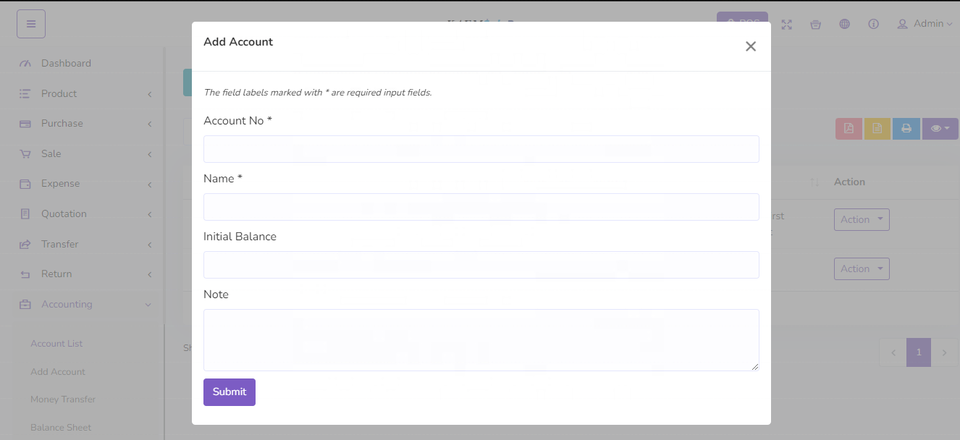Open Dashboard from the sidebar
Image resolution: width=960 pixels, height=440 pixels.
point(66,64)
